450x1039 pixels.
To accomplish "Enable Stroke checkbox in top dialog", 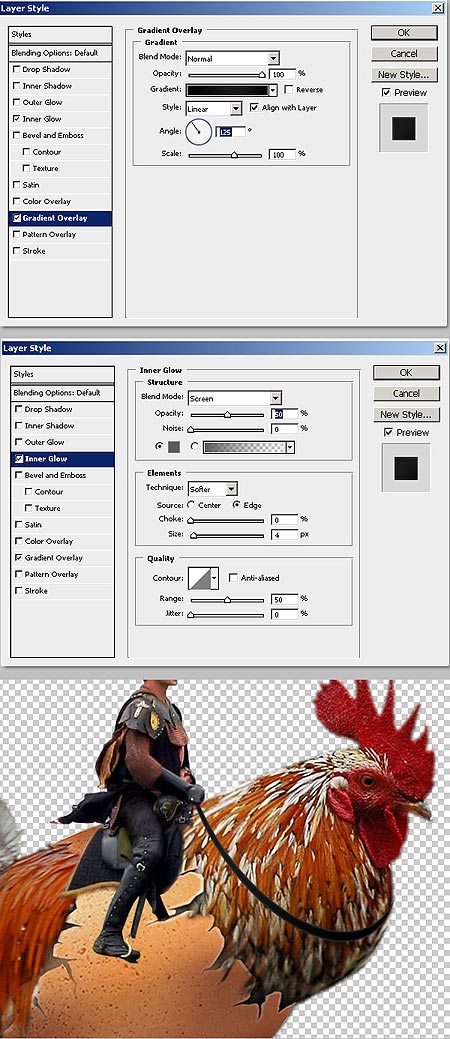I will point(17,251).
